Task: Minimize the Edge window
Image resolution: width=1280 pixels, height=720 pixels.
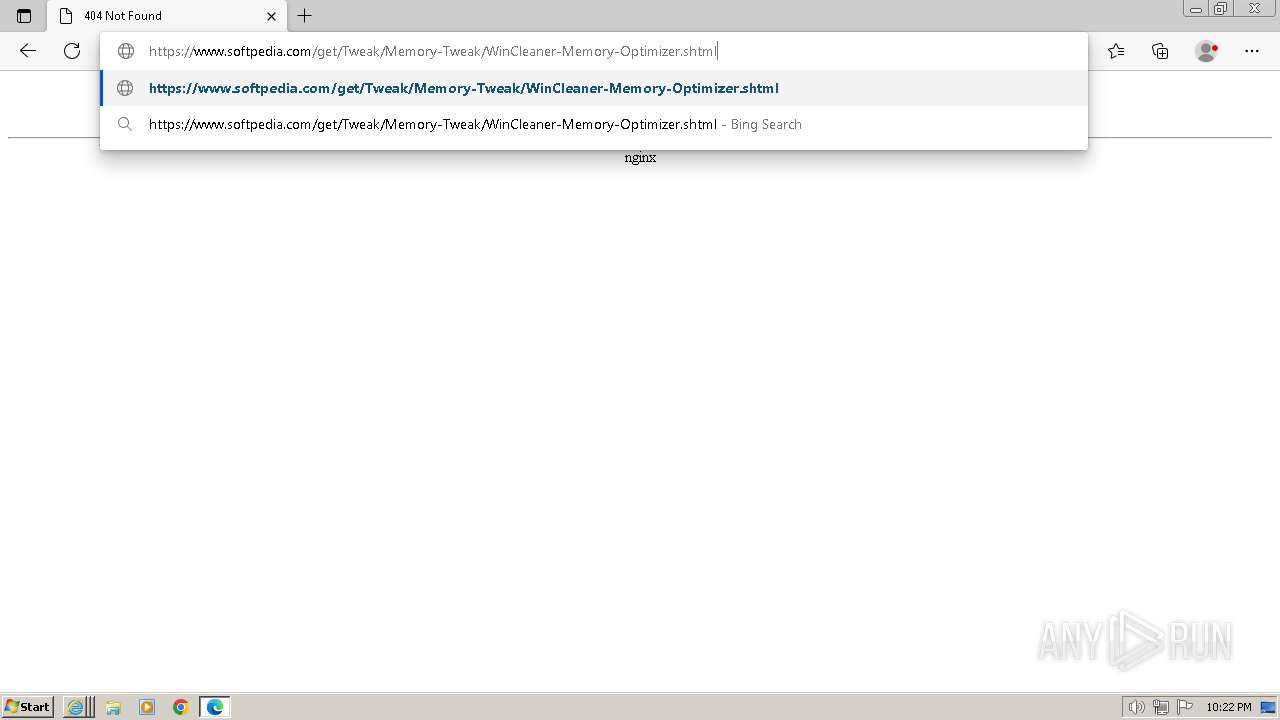Action: click(1196, 9)
